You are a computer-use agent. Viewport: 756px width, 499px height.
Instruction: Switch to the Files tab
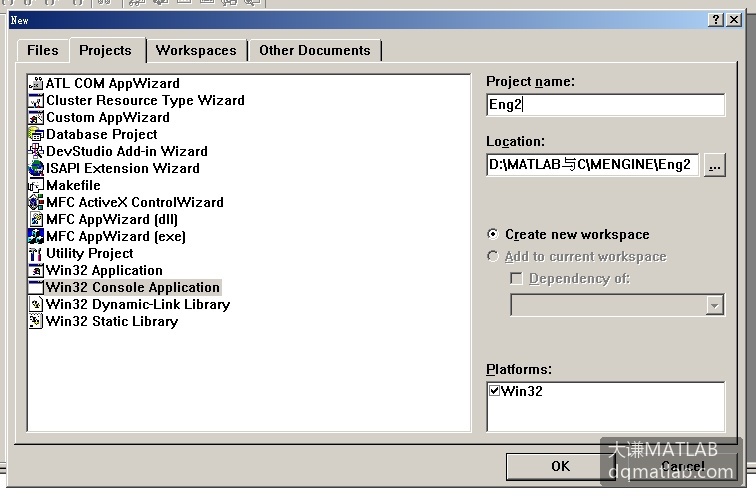point(43,50)
